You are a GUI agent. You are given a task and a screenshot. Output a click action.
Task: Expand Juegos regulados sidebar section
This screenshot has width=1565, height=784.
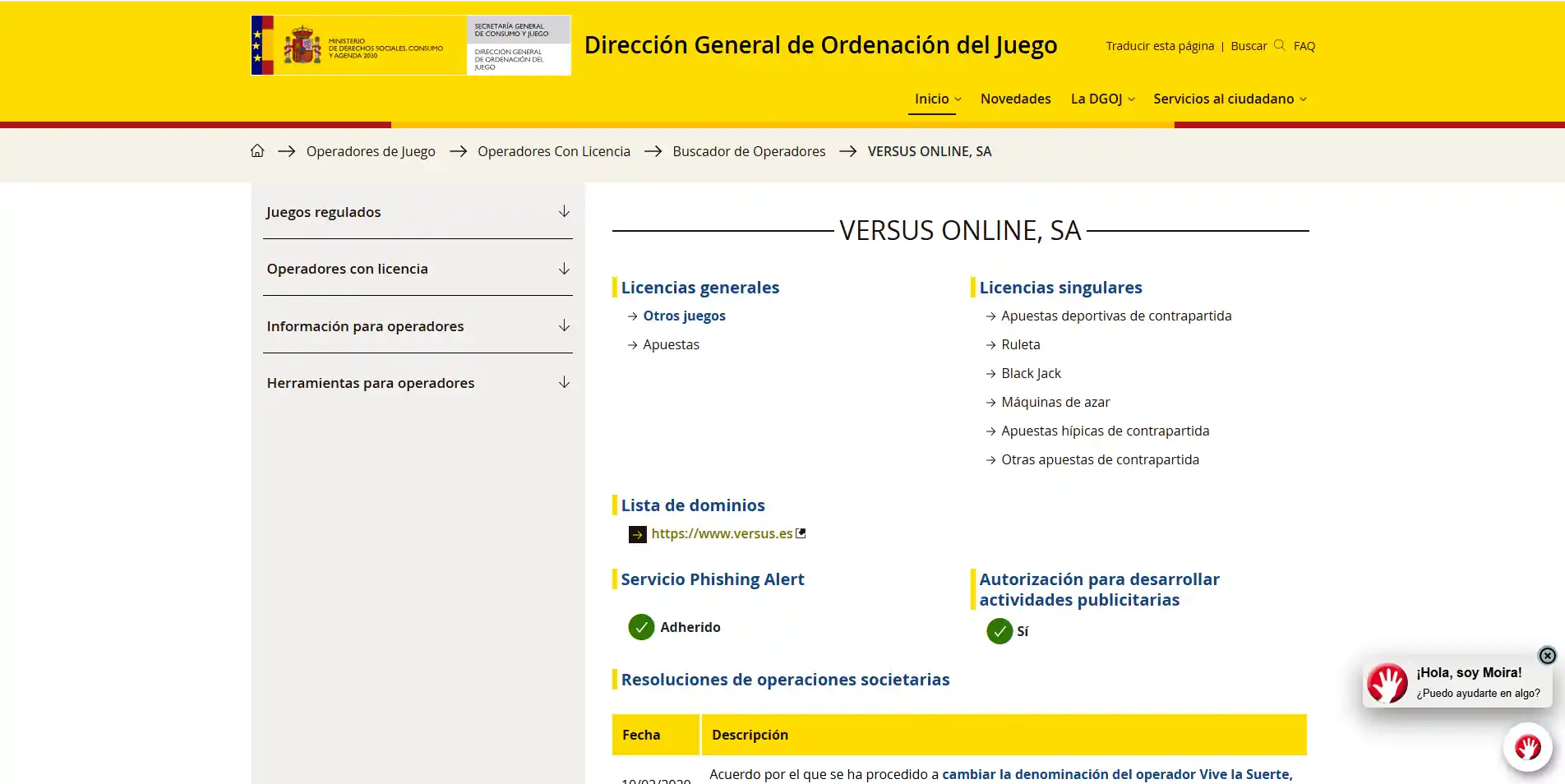point(418,212)
